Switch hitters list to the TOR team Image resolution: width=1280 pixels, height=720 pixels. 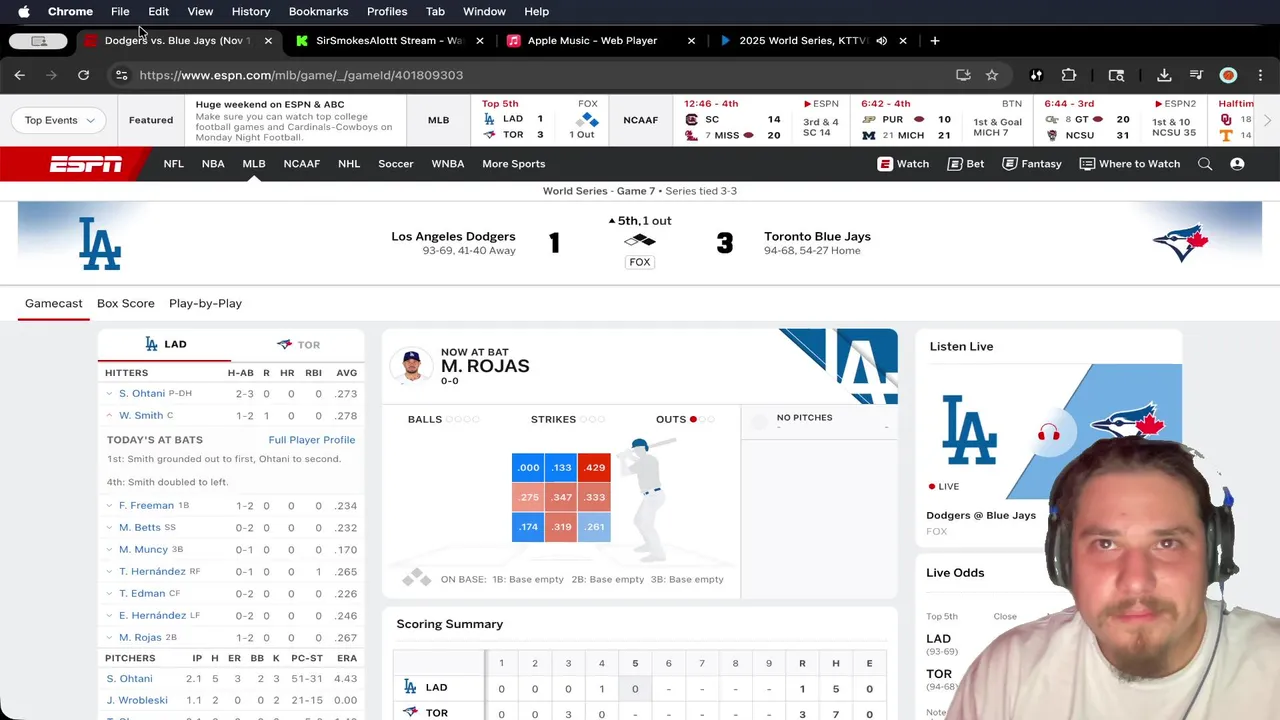(x=298, y=344)
